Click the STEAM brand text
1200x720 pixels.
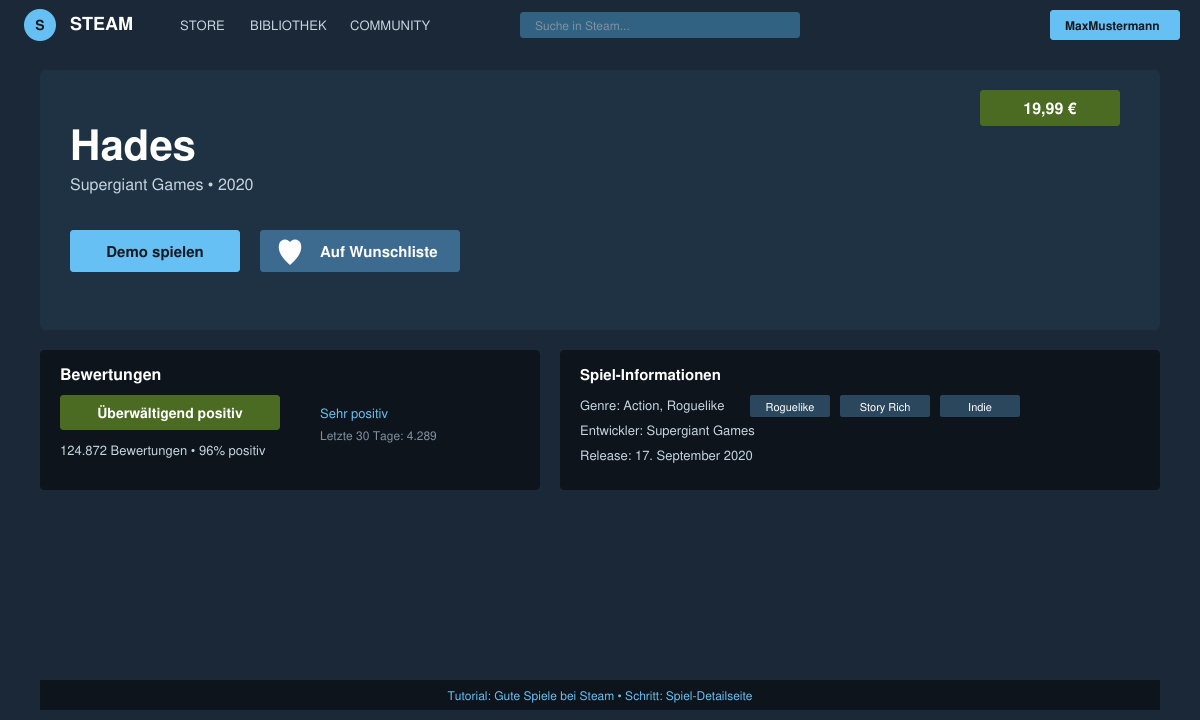click(x=101, y=24)
